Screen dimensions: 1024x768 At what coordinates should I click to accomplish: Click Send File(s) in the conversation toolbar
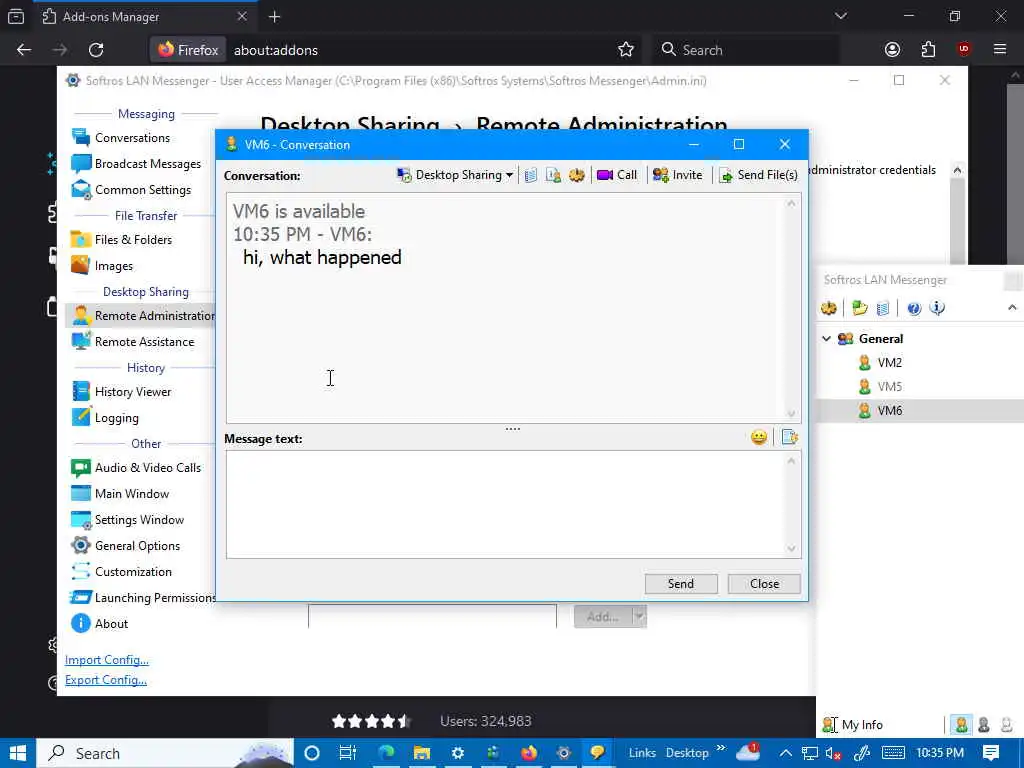click(x=758, y=175)
